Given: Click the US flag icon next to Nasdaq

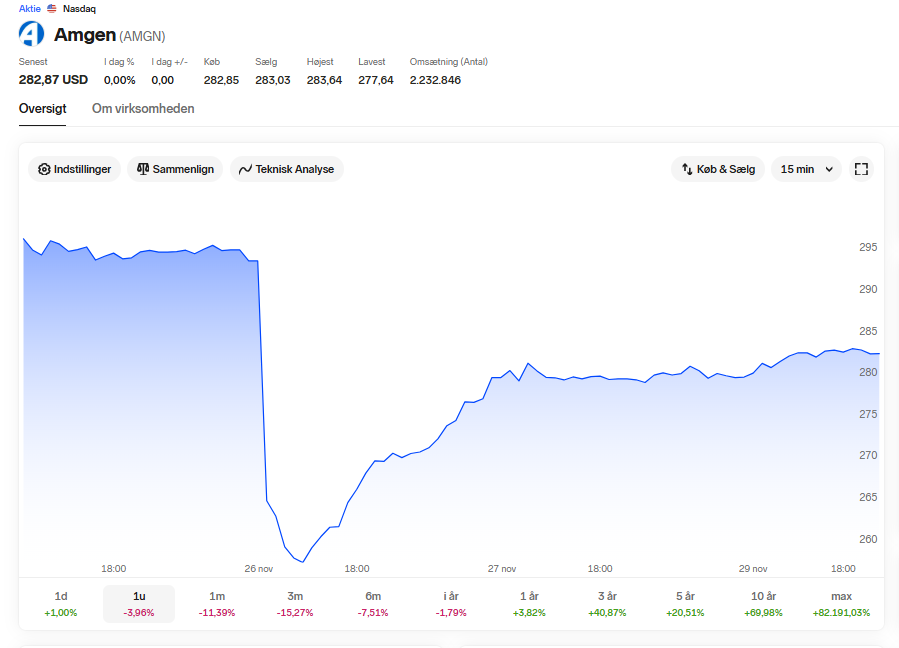Looking at the screenshot, I should (x=52, y=9).
